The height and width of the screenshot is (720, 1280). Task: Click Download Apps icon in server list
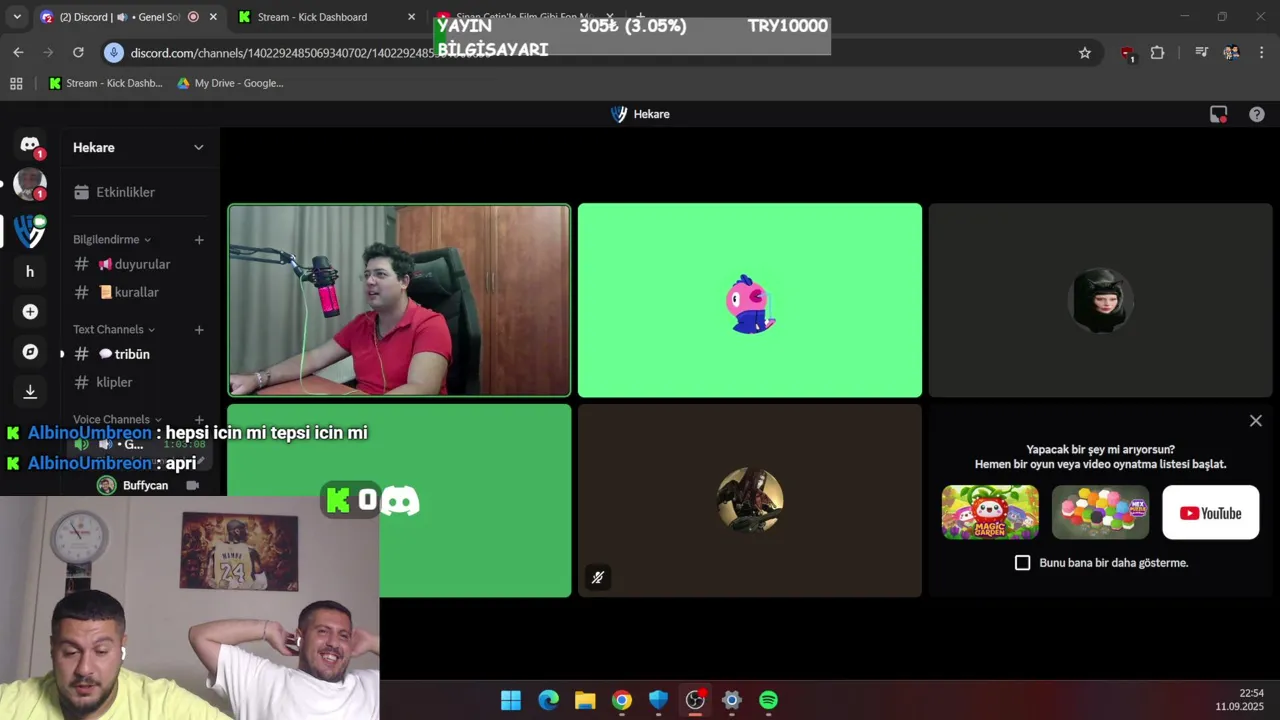tap(30, 392)
